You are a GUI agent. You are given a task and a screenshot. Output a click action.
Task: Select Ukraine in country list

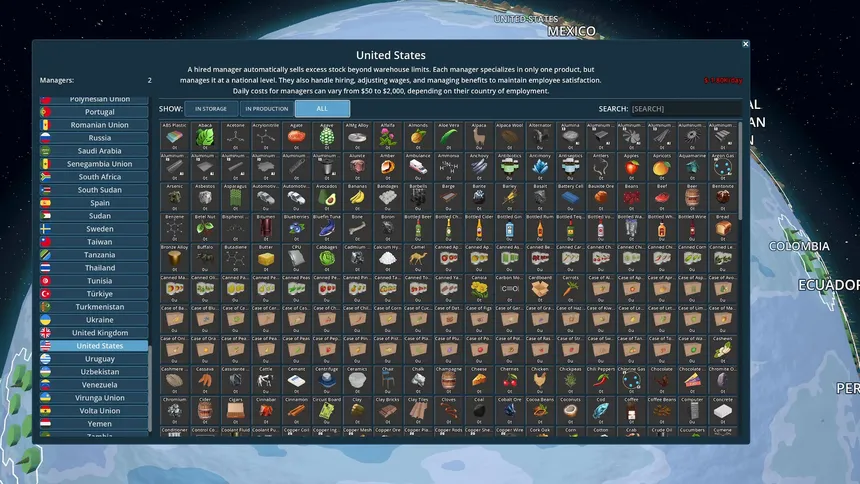pyautogui.click(x=99, y=320)
